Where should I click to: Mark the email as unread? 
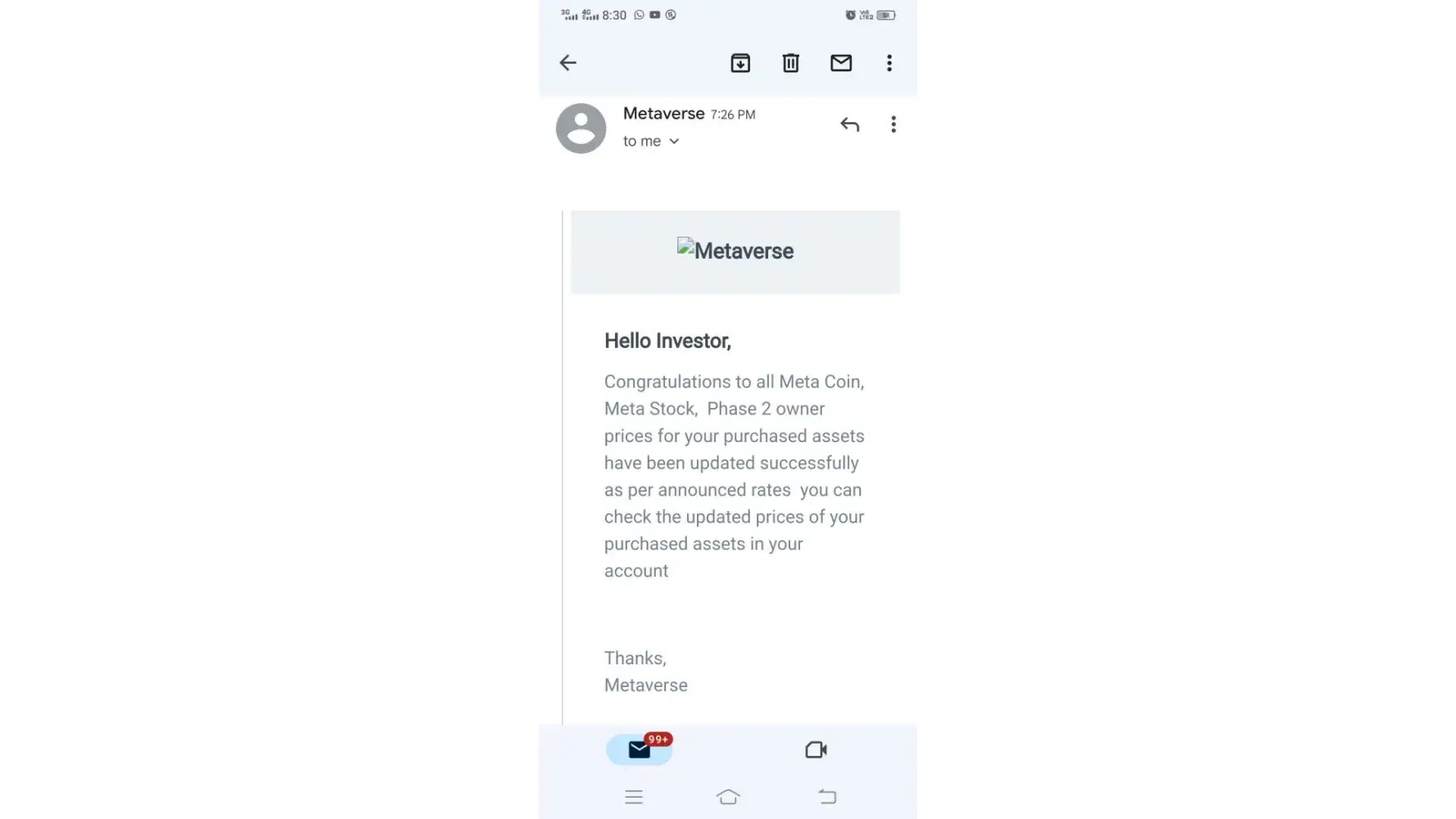[x=841, y=63]
